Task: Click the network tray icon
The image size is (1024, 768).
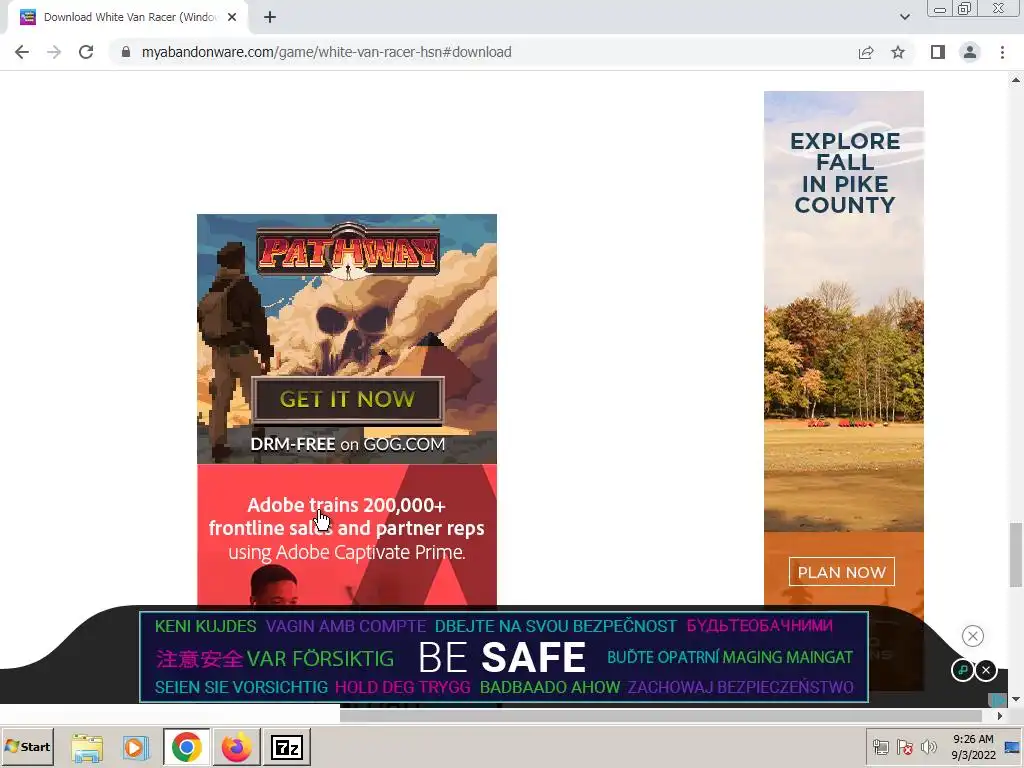Action: click(880, 747)
